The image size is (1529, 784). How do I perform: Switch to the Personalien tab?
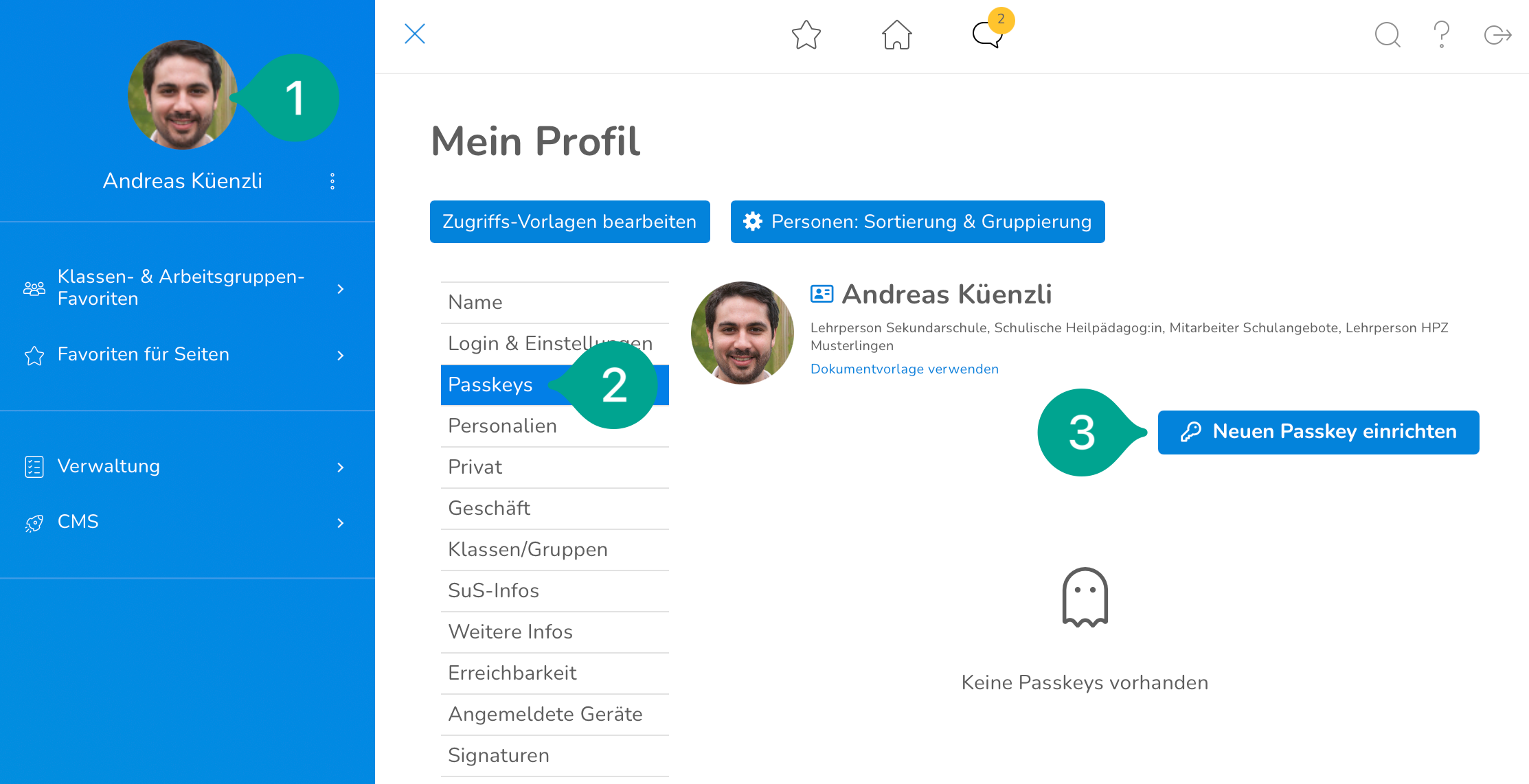click(x=502, y=426)
